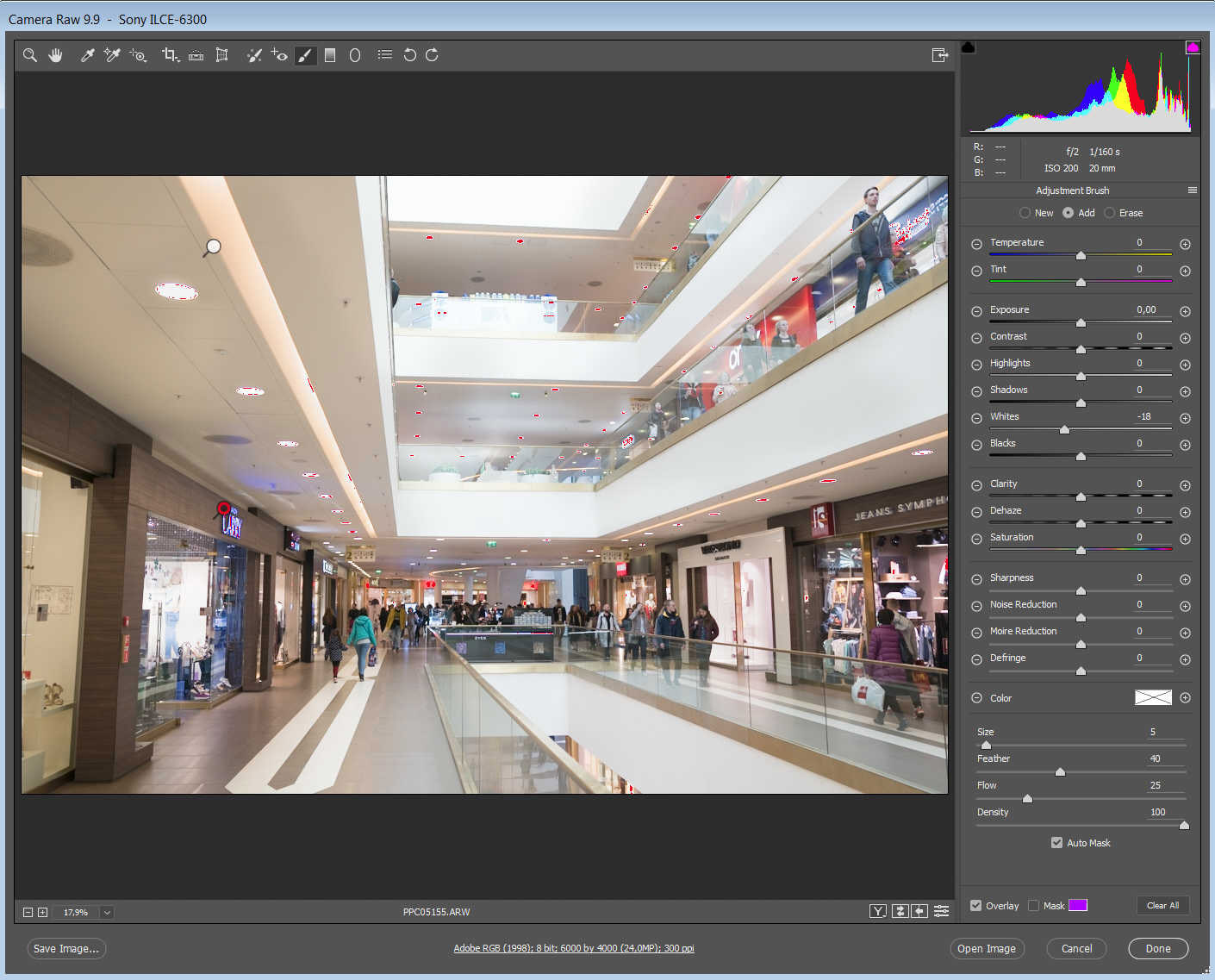Select the Graduated Filter tool
1215x980 pixels.
(330, 55)
